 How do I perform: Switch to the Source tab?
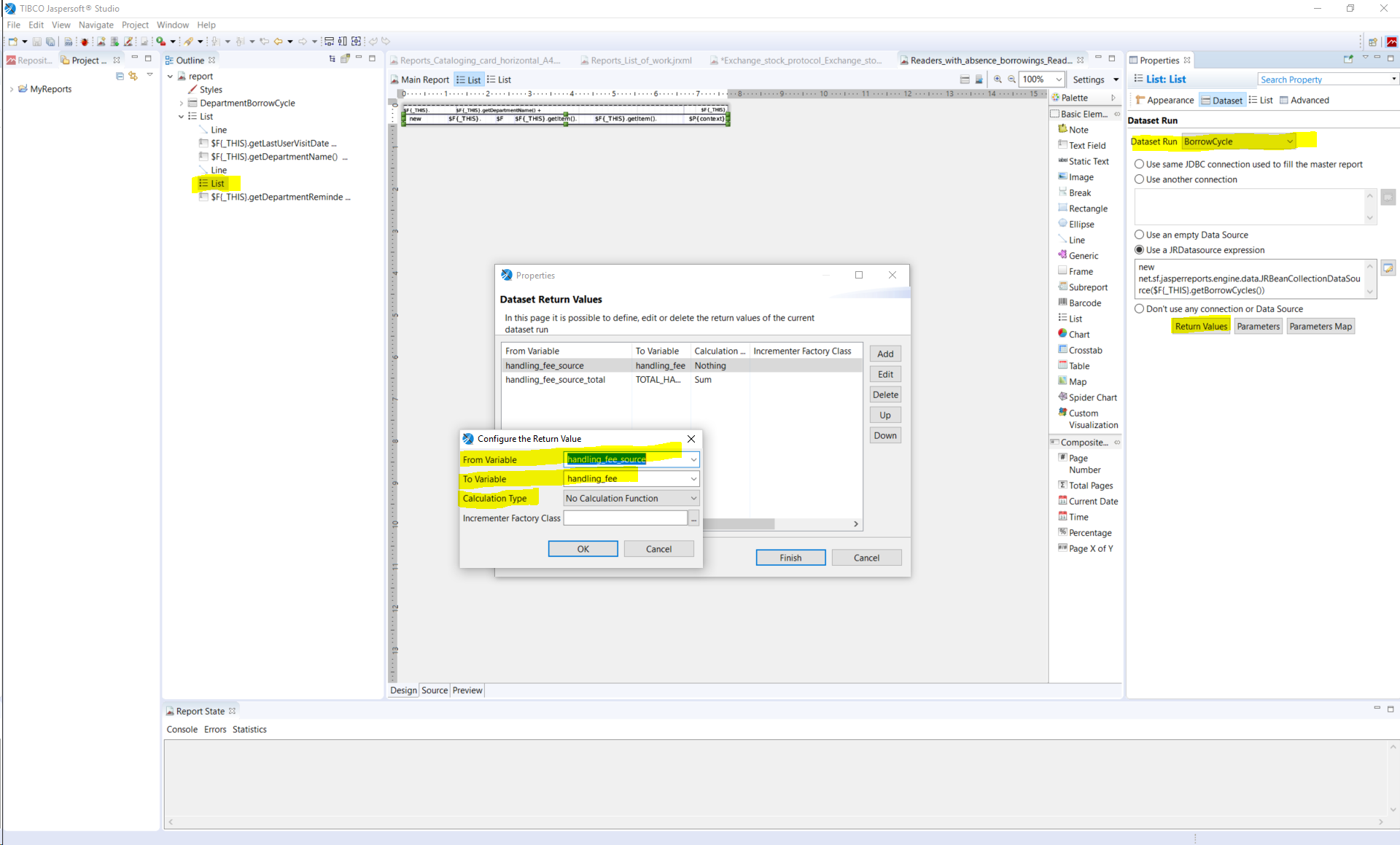[435, 690]
